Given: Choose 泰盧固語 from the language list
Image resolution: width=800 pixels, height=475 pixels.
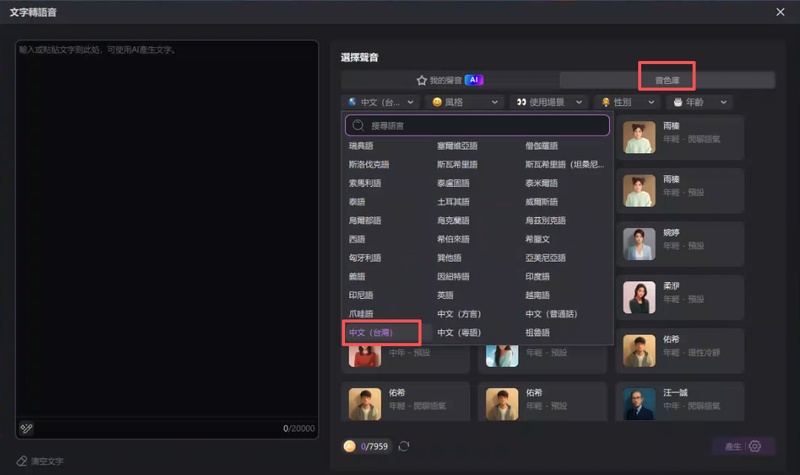Looking at the screenshot, I should click(x=453, y=183).
